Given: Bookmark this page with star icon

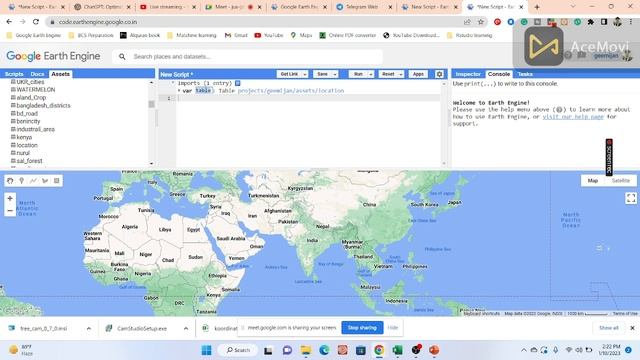Looking at the screenshot, I should [x=481, y=22].
